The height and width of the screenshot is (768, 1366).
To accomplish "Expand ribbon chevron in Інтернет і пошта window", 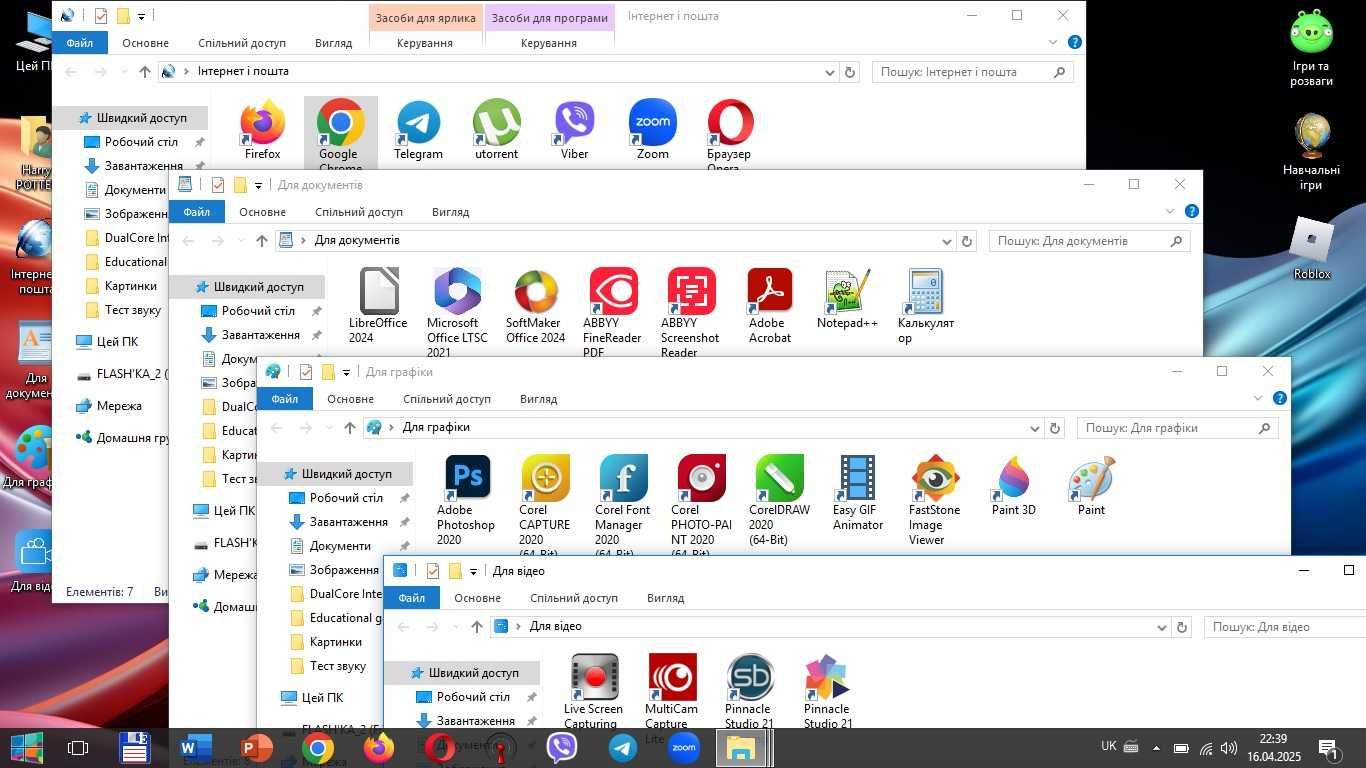I will (1053, 43).
